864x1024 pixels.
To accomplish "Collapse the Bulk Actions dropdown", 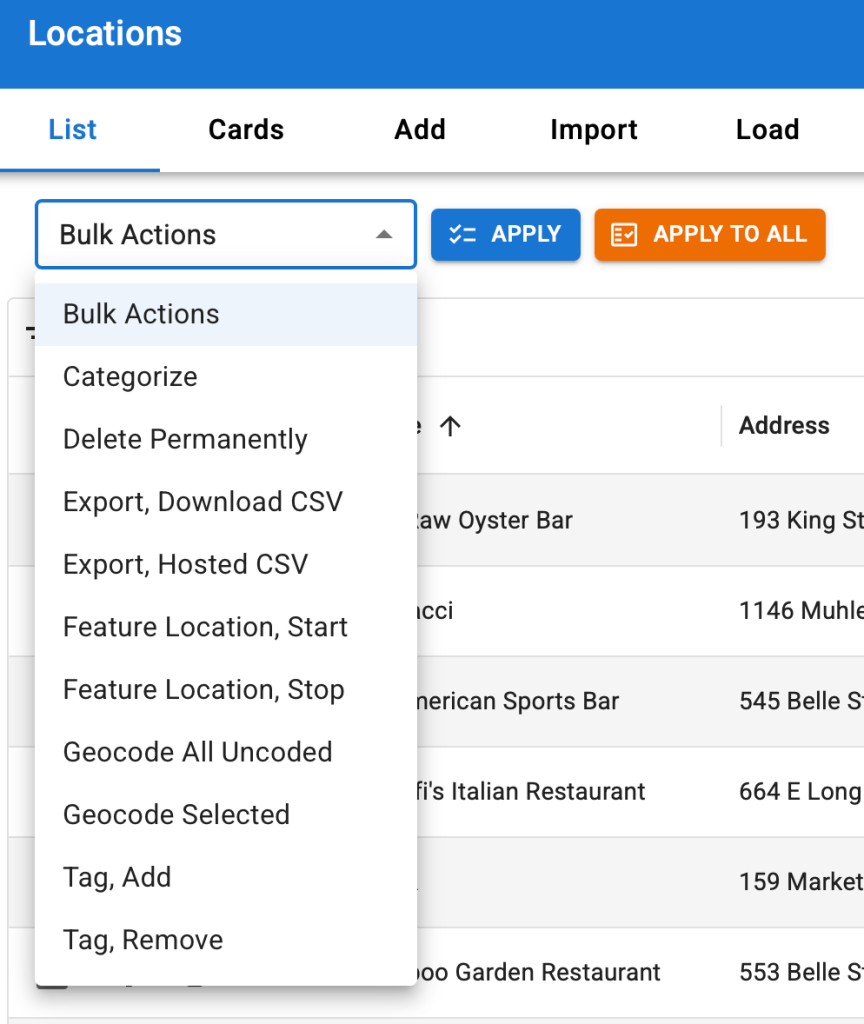I will pos(226,234).
